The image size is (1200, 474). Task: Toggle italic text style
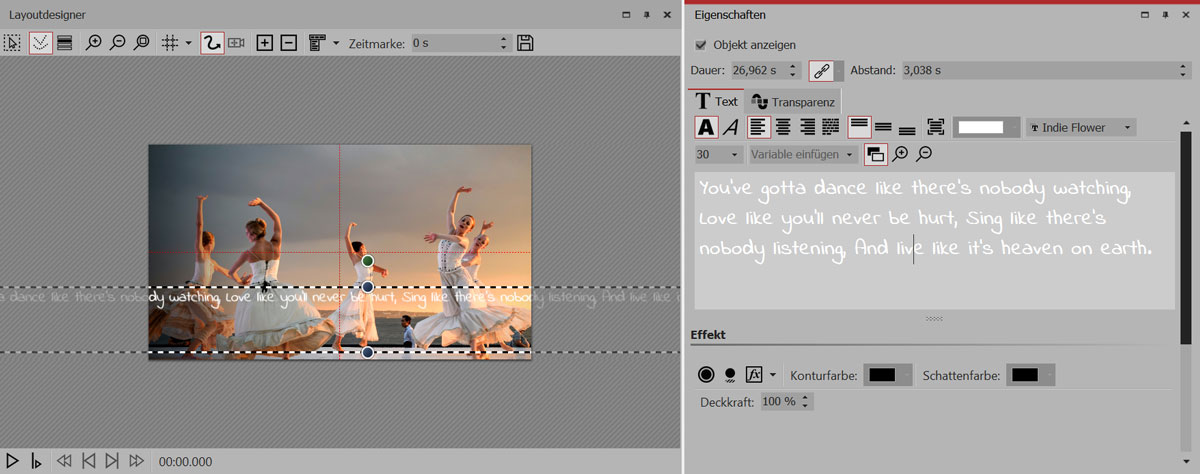pyautogui.click(x=731, y=127)
